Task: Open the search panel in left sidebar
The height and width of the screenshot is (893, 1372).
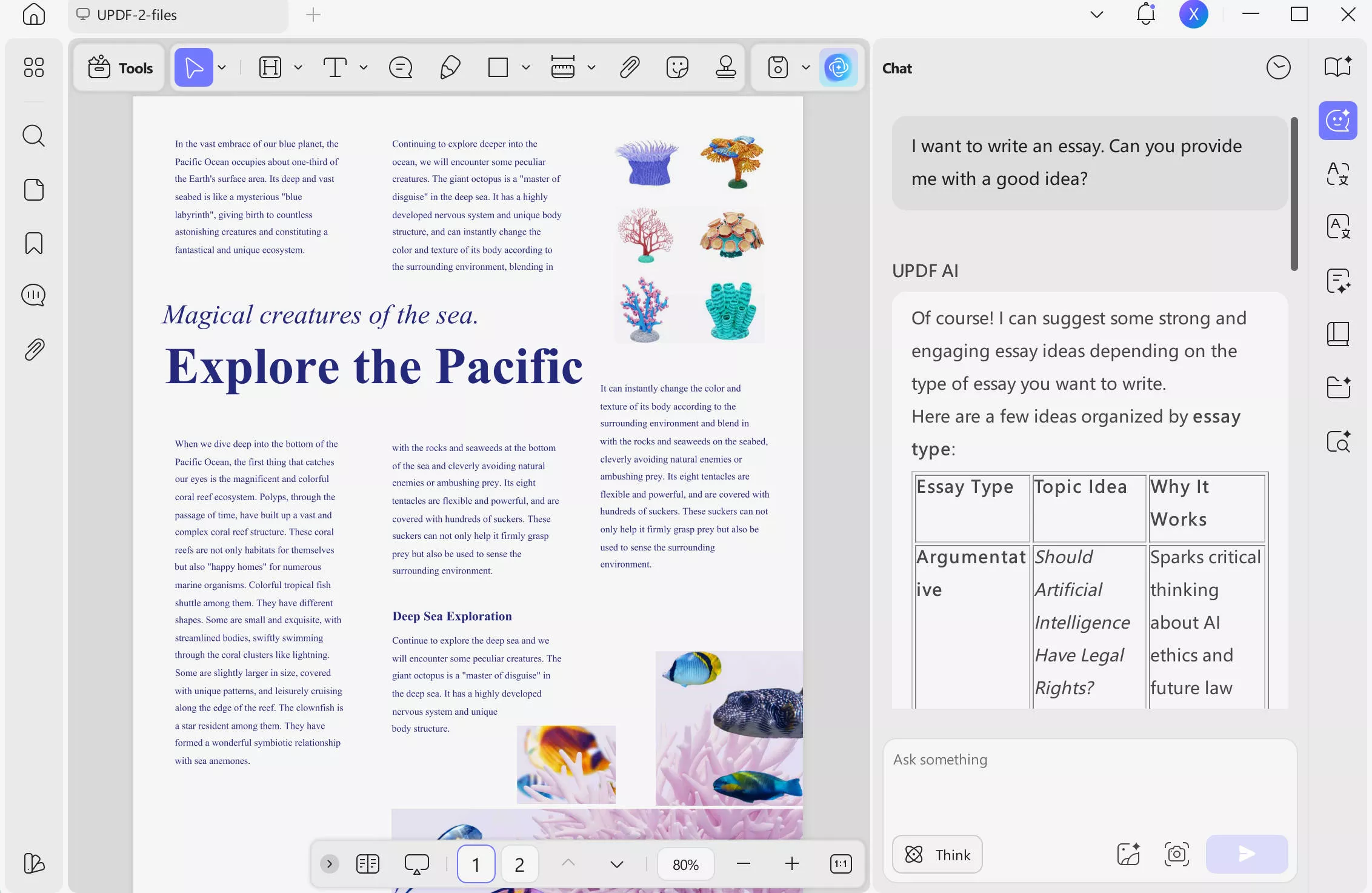Action: pos(34,136)
